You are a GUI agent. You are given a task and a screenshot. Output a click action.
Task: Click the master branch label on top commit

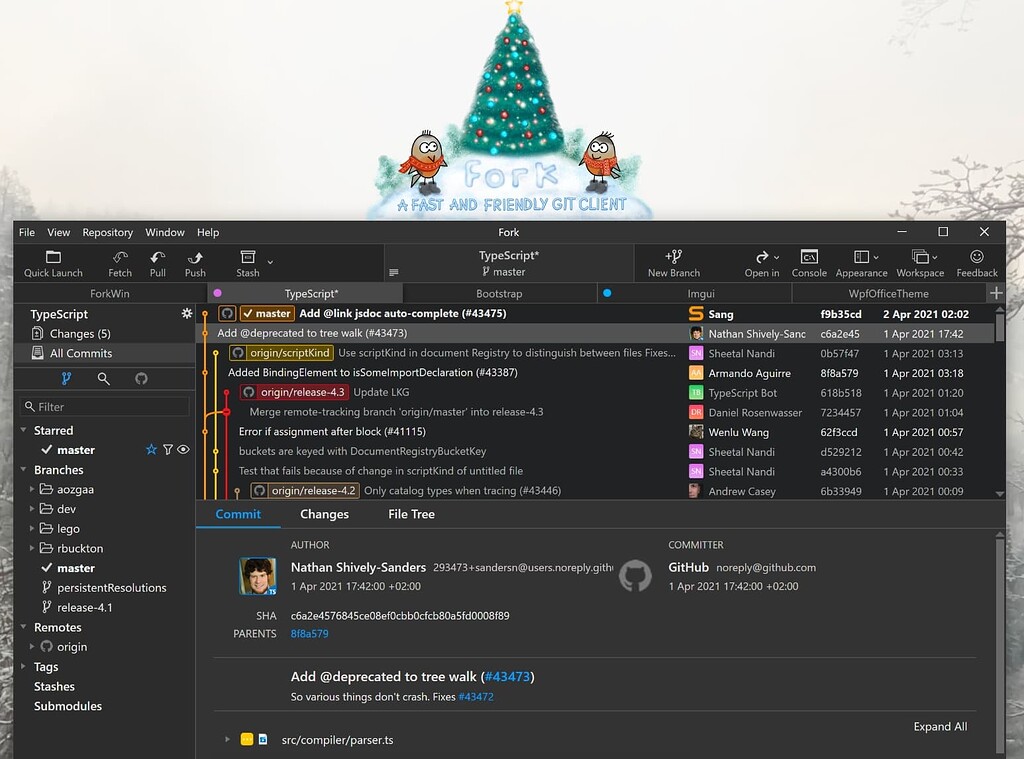point(267,314)
